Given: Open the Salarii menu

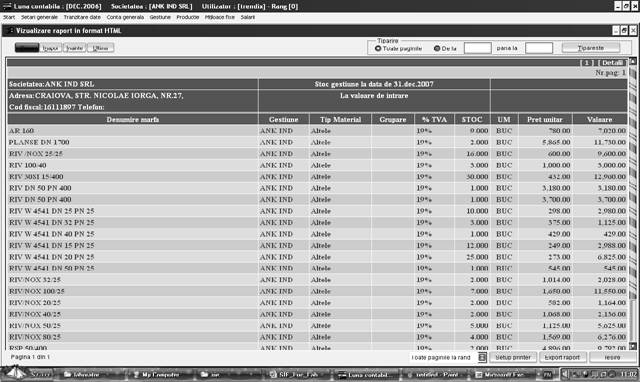Looking at the screenshot, I should pyautogui.click(x=247, y=17).
